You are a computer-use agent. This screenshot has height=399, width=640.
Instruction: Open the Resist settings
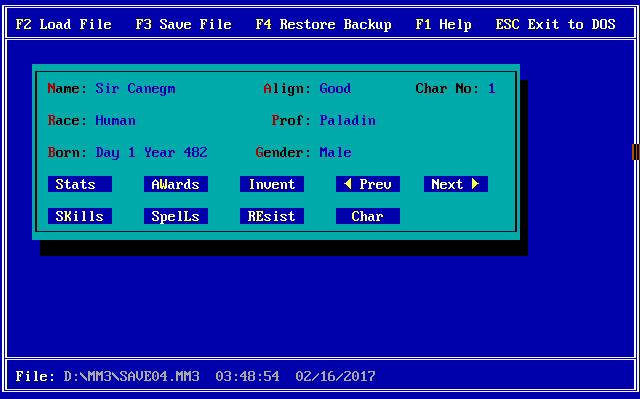[x=272, y=216]
